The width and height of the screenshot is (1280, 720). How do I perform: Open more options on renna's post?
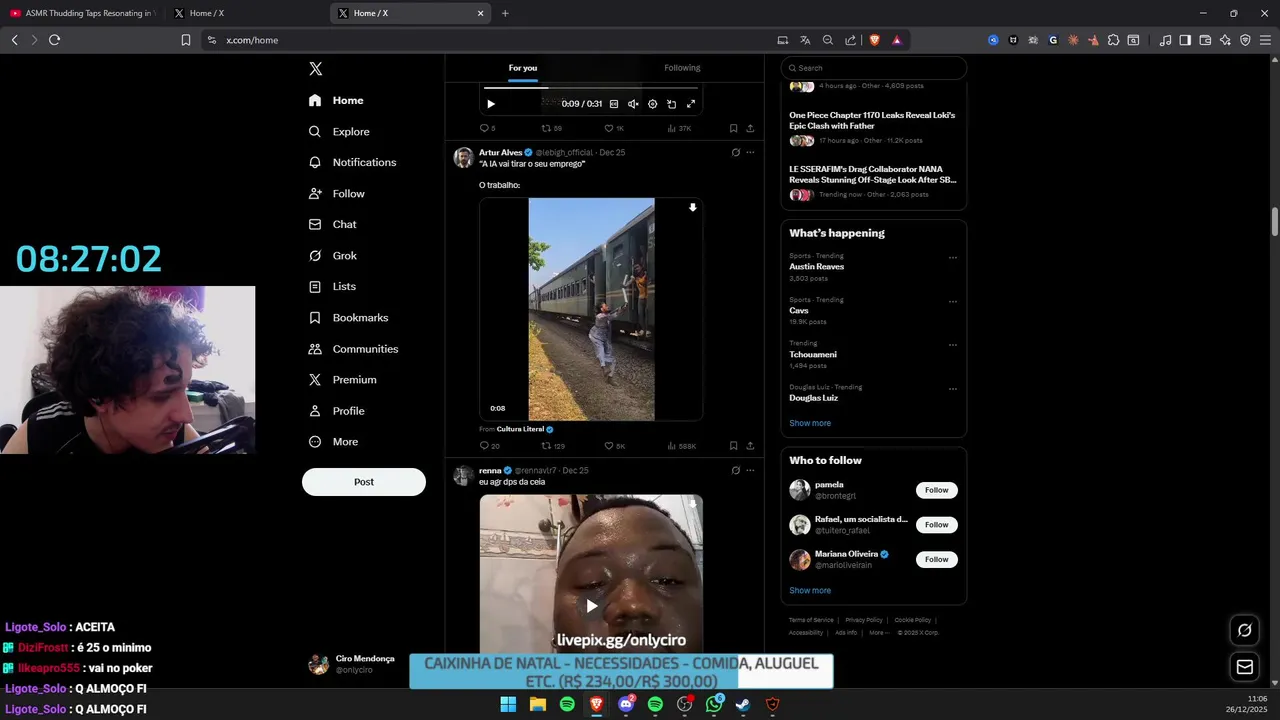750,470
